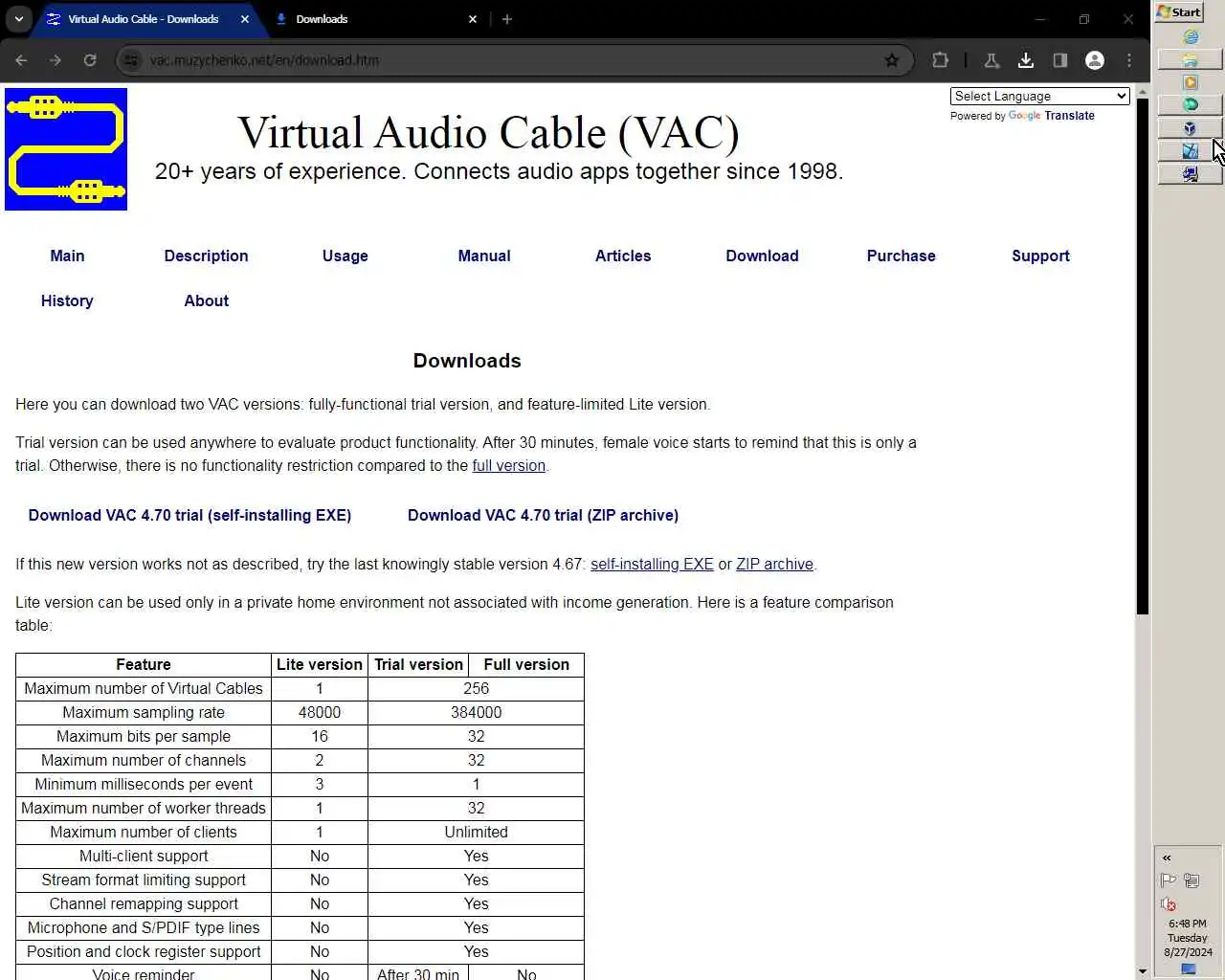Open the Usage navigation item

tap(345, 256)
